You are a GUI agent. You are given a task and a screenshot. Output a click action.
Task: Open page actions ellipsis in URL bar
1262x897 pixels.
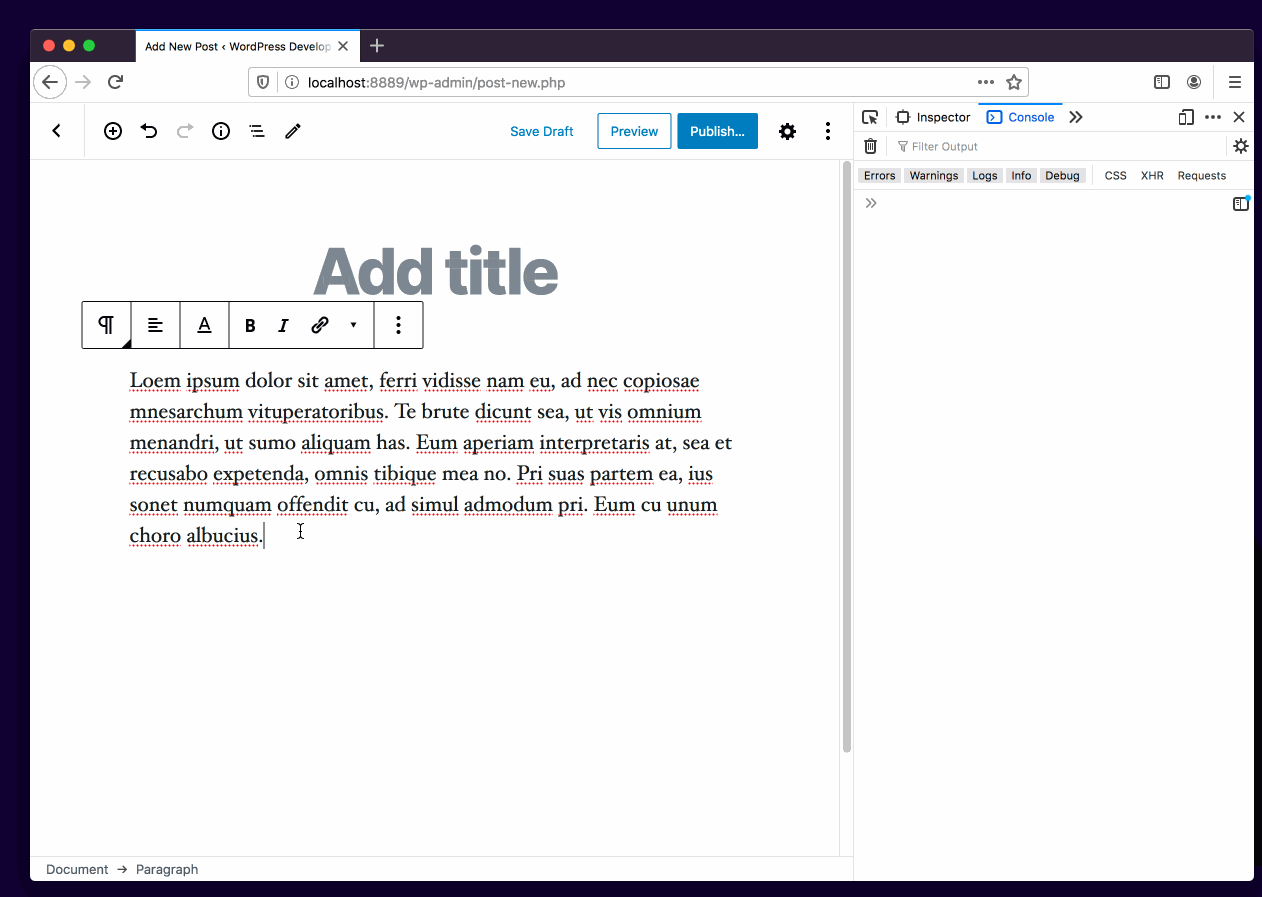(986, 82)
